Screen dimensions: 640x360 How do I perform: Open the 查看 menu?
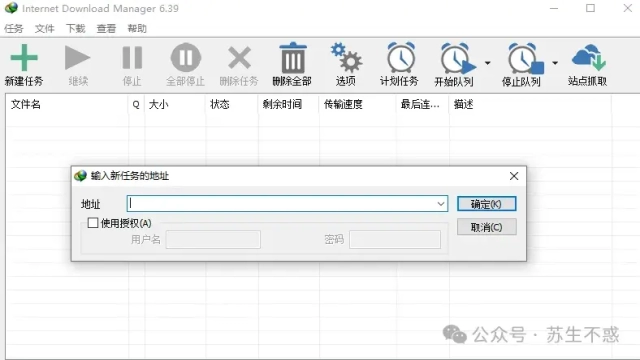(x=106, y=29)
